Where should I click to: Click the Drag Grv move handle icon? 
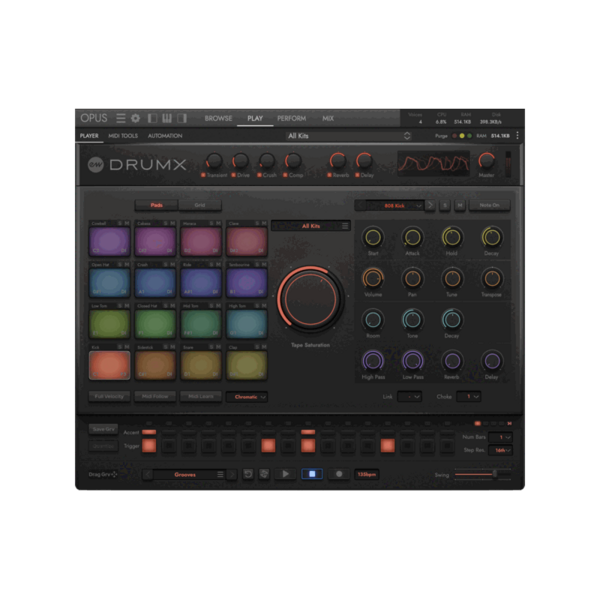114,474
